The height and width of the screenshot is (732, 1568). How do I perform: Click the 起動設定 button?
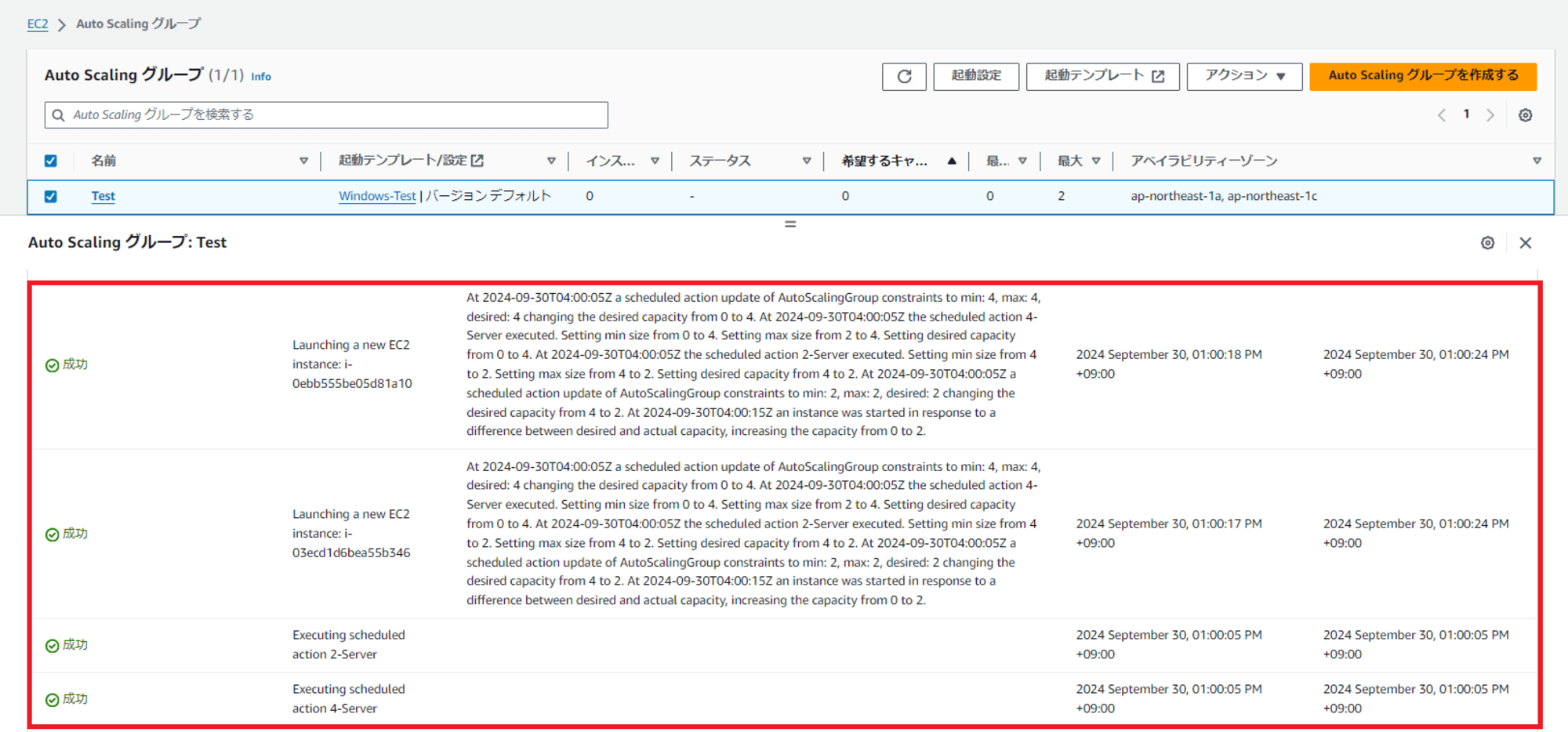pyautogui.click(x=976, y=76)
